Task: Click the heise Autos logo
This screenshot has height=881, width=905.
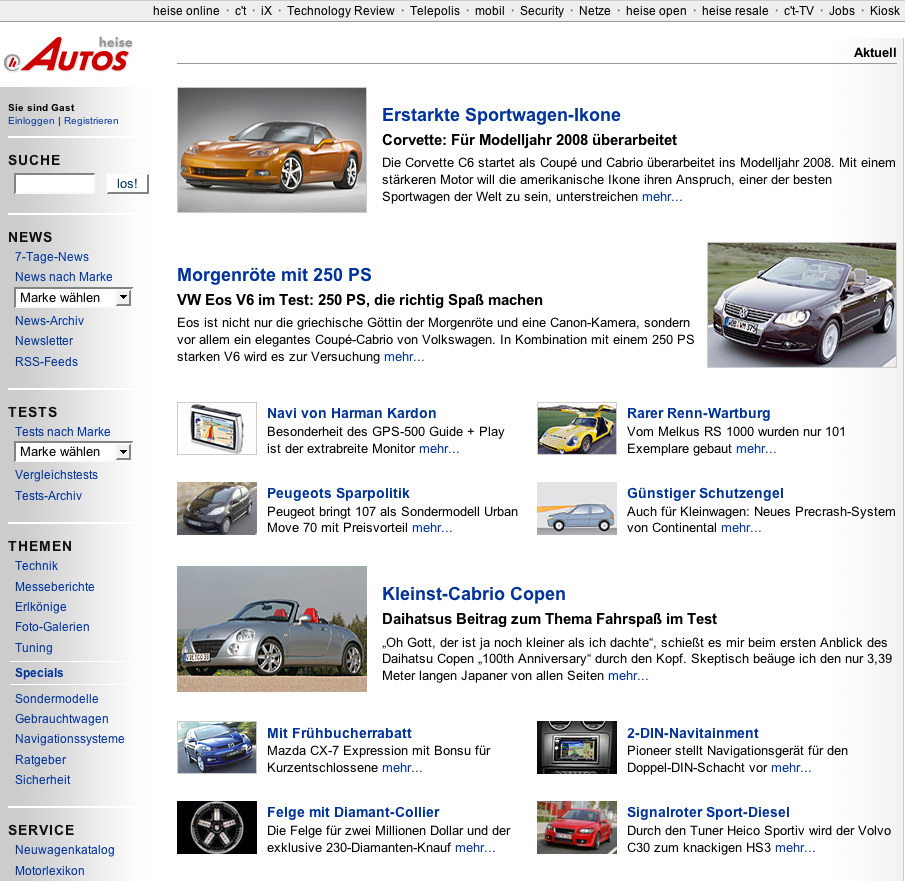Action: pos(69,55)
